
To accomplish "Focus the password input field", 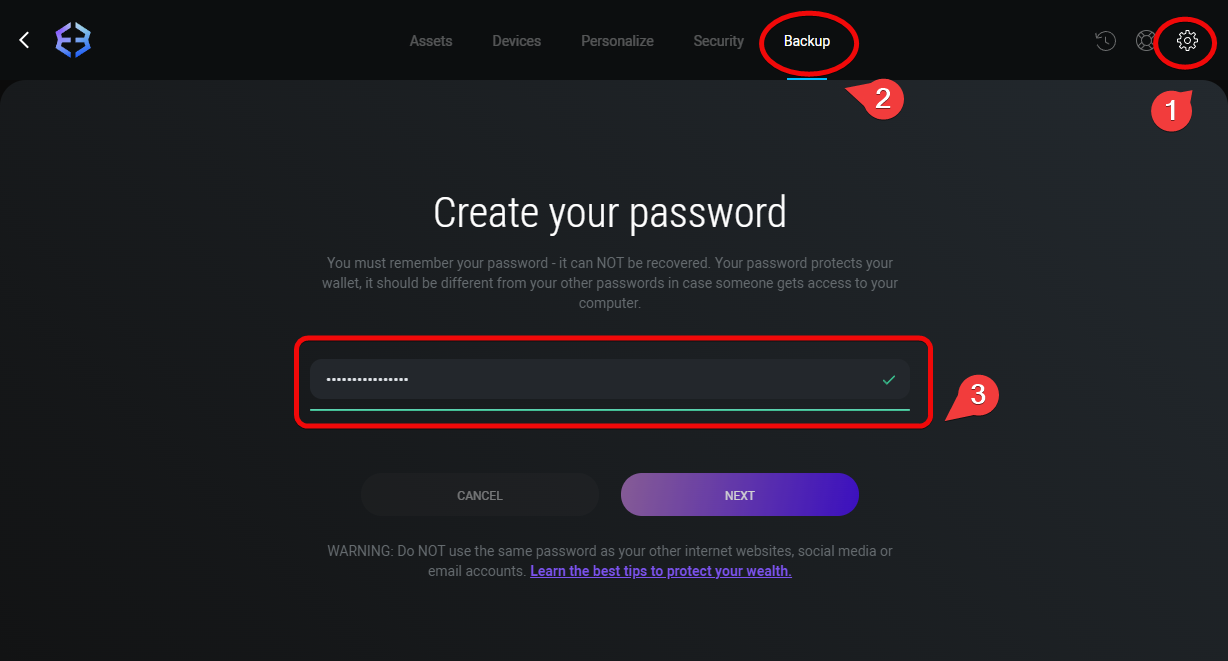I will [x=610, y=380].
